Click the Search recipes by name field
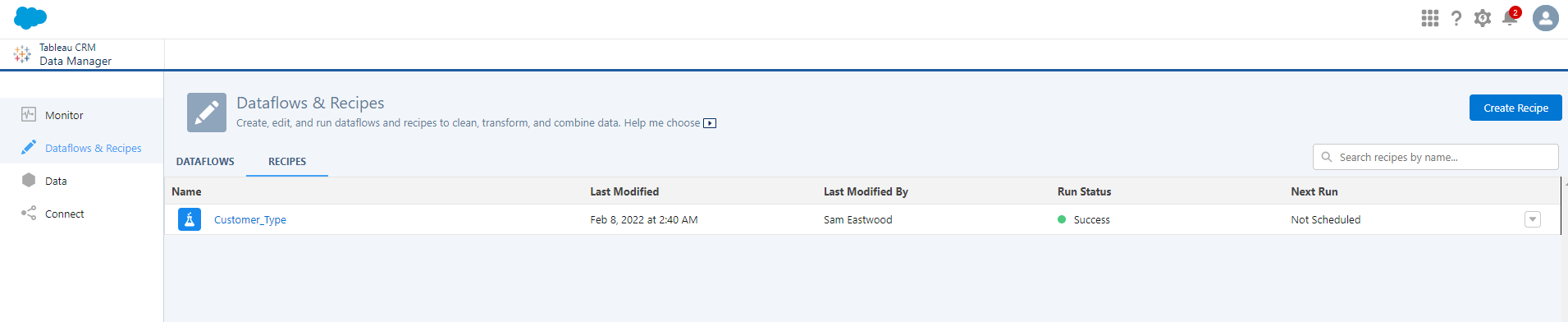Image resolution: width=1568 pixels, height=322 pixels. pyautogui.click(x=1435, y=157)
